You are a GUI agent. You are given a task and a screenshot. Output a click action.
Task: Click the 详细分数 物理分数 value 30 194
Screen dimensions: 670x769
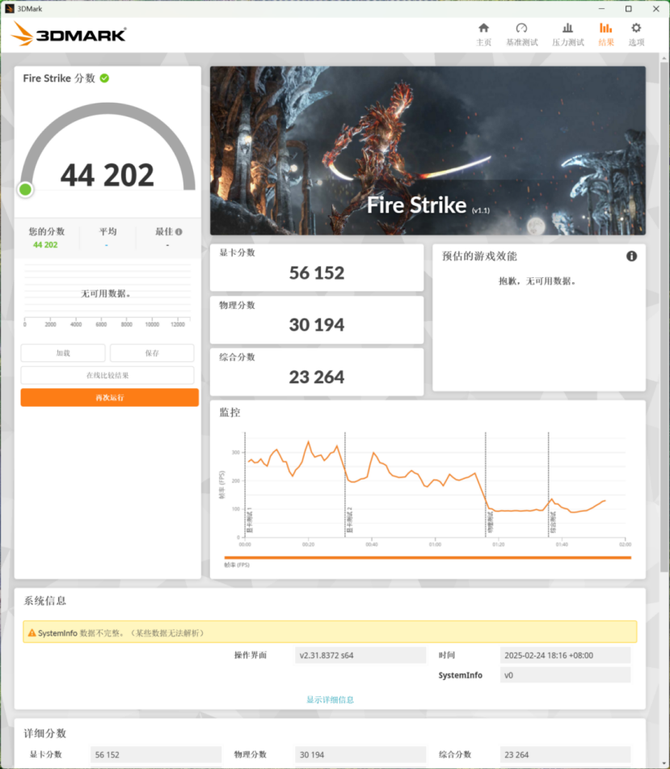(361, 755)
